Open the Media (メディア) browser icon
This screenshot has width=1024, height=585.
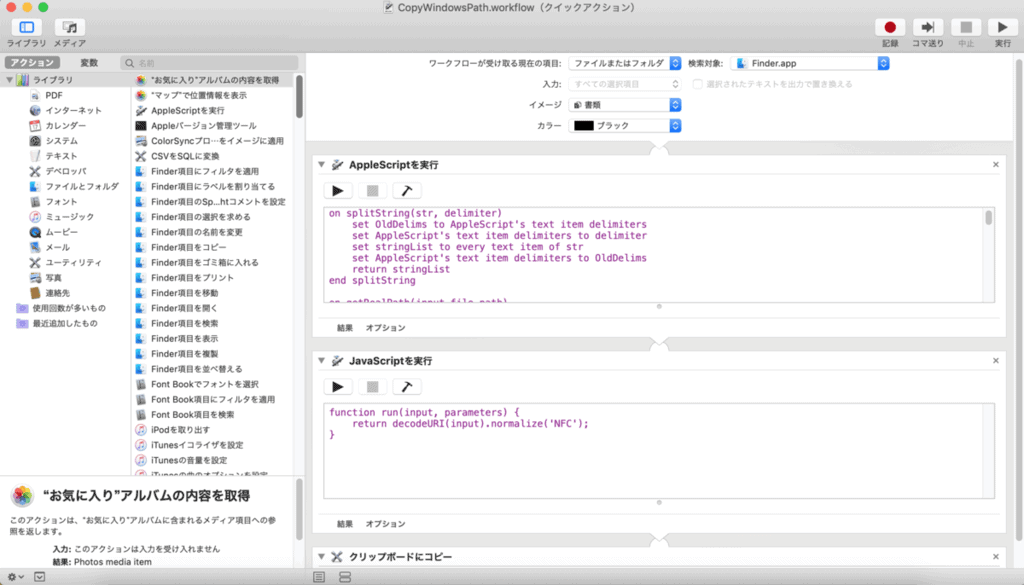(x=69, y=28)
